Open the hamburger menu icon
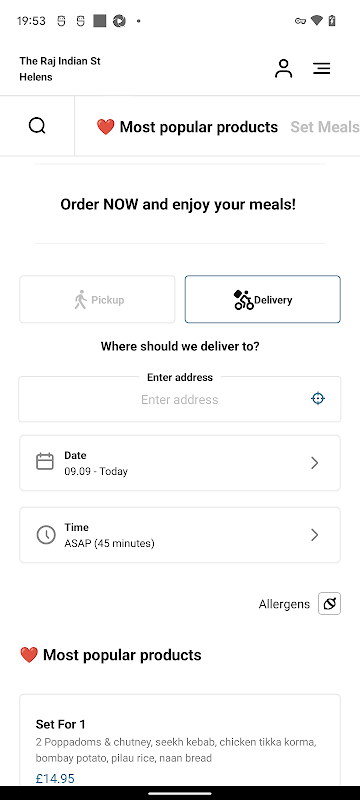 pyautogui.click(x=322, y=68)
